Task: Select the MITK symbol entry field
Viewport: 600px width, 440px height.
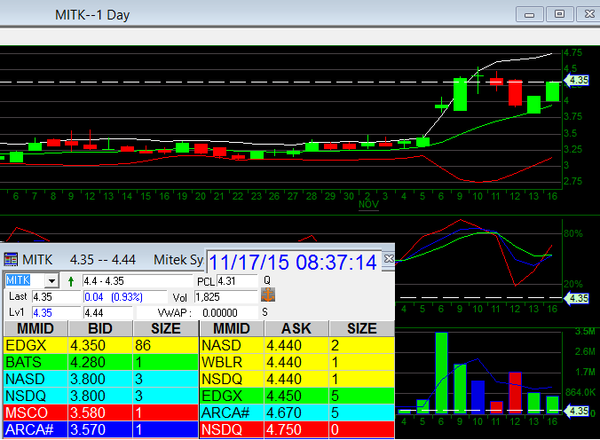Action: tap(25, 281)
